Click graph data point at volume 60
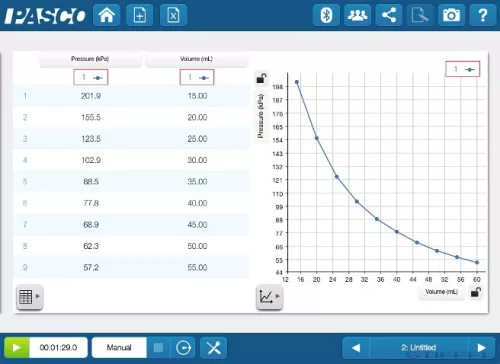 (x=477, y=262)
